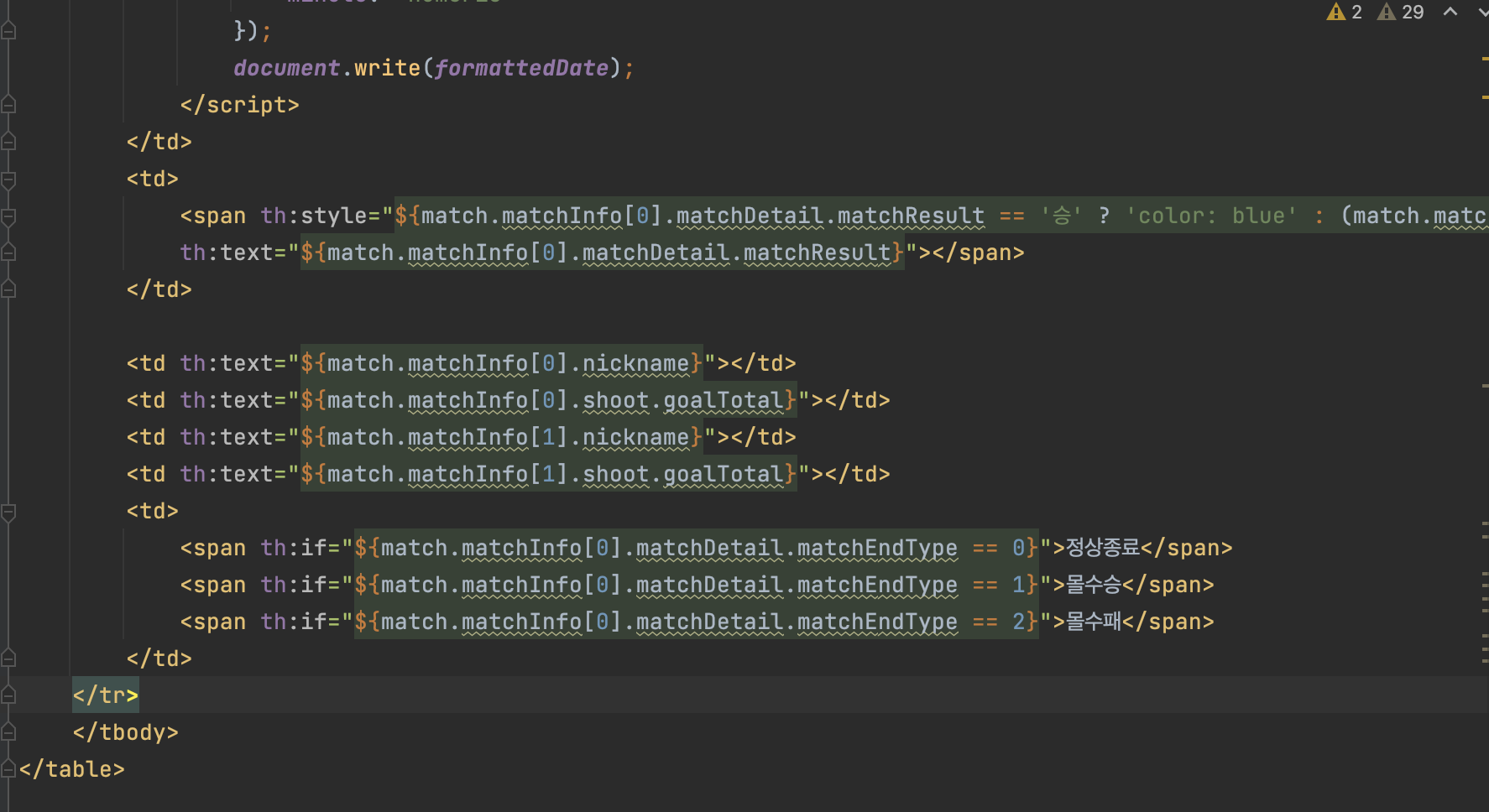1489x812 pixels.
Task: Click 'document' in the document.write line
Action: pos(286,68)
